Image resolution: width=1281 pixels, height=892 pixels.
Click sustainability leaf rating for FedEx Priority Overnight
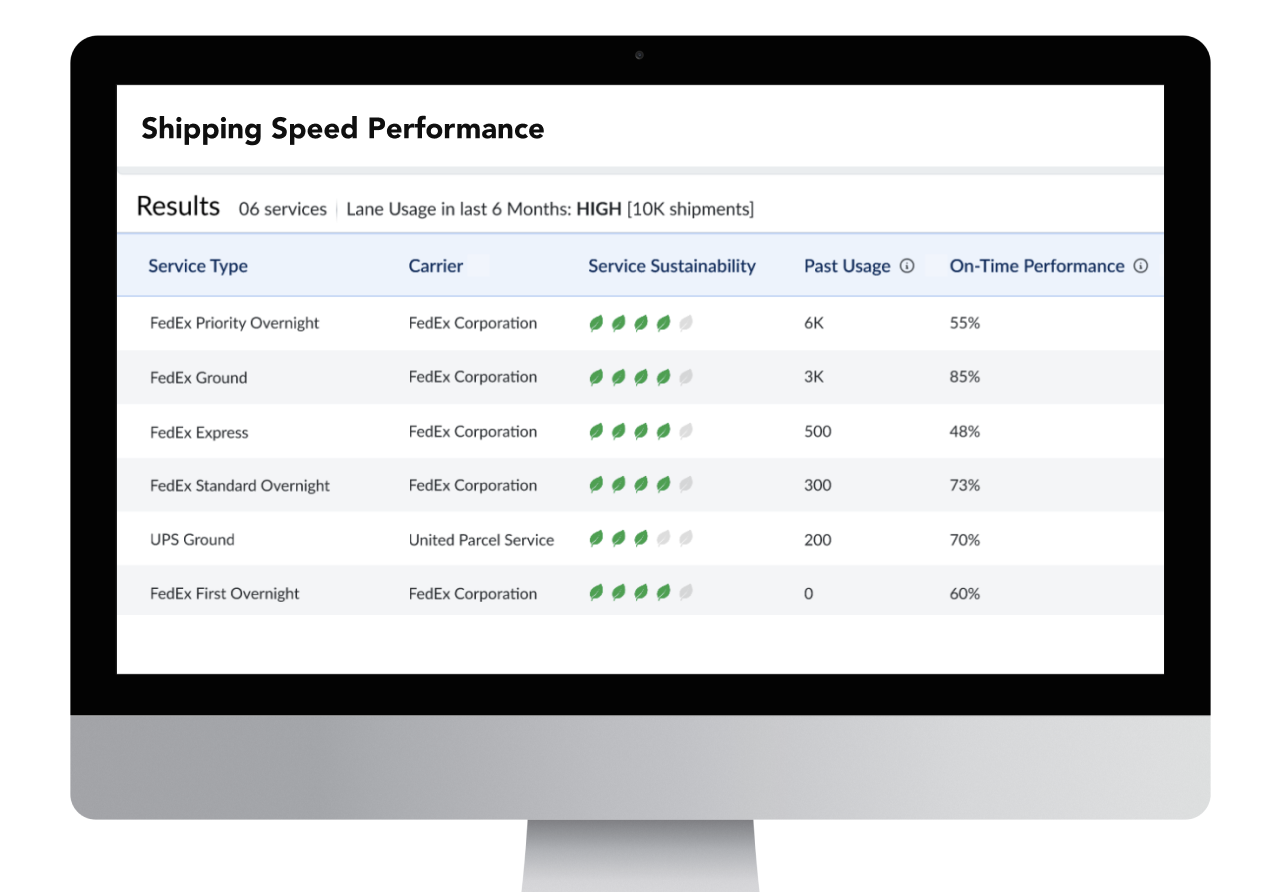(x=641, y=323)
